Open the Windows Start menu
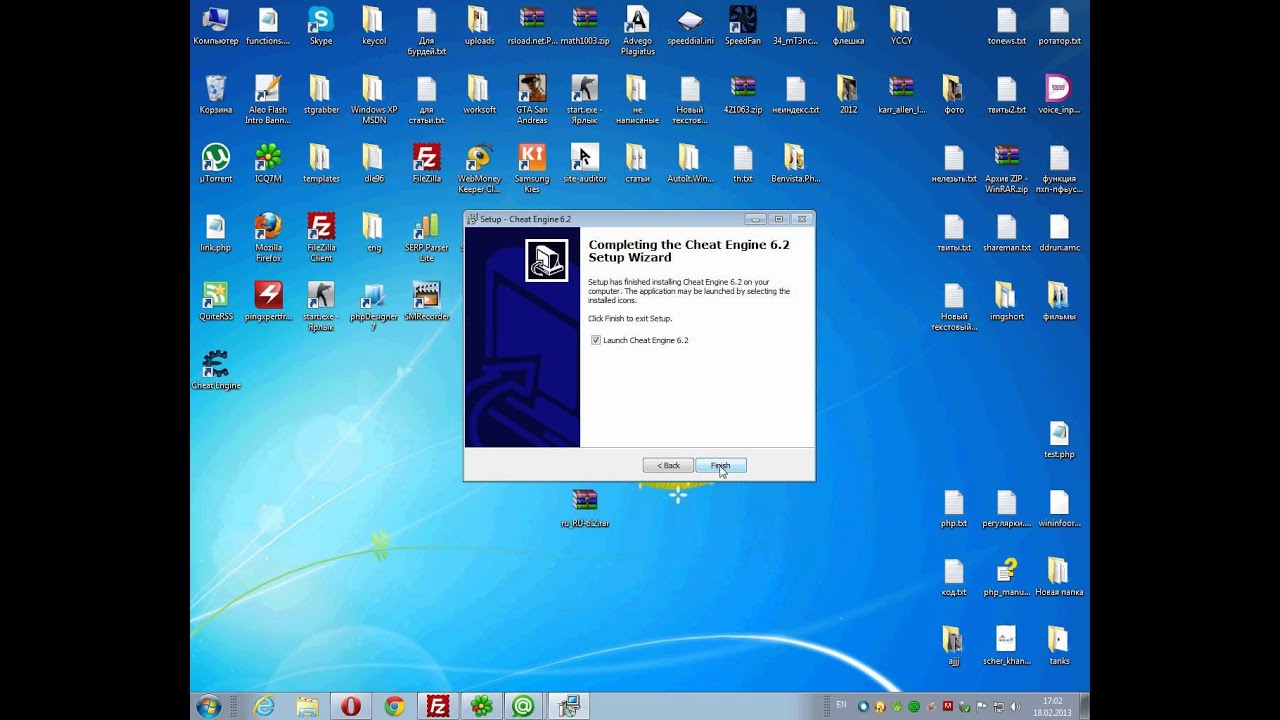1280x720 pixels. click(209, 706)
